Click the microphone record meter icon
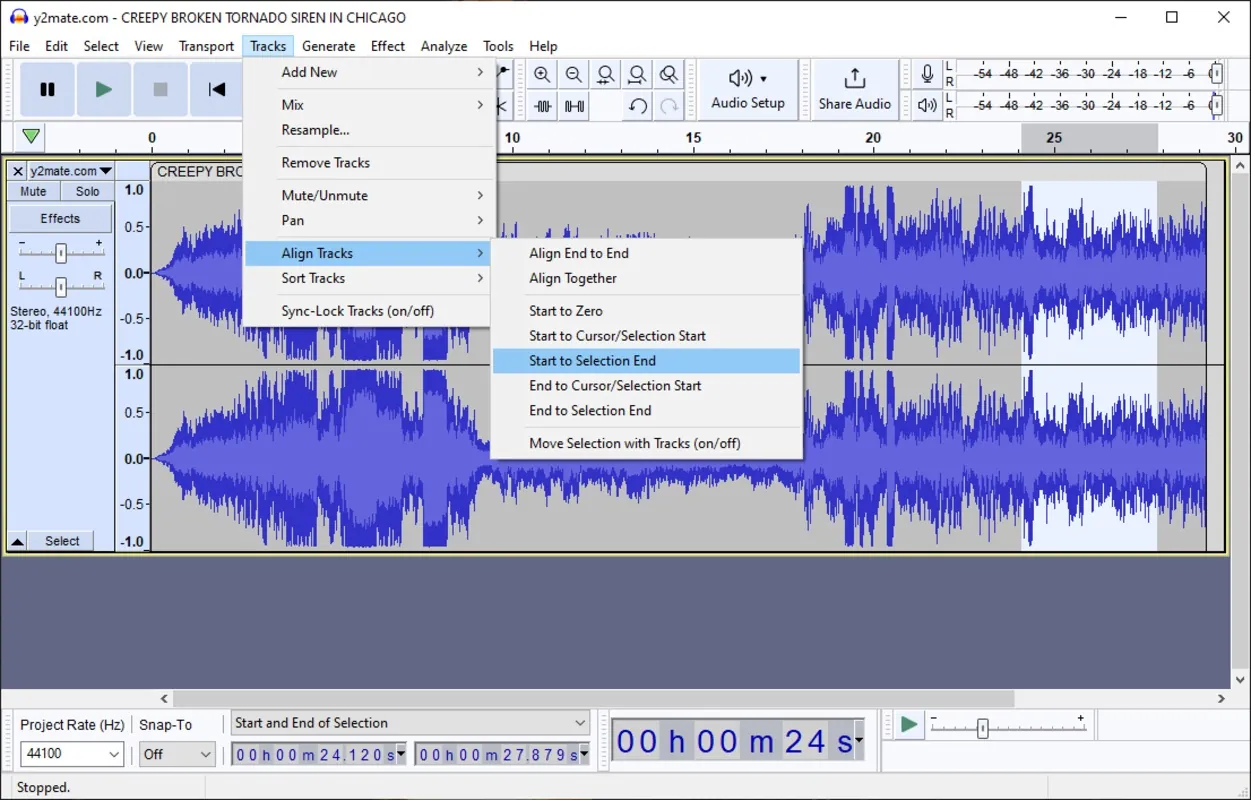 (927, 74)
